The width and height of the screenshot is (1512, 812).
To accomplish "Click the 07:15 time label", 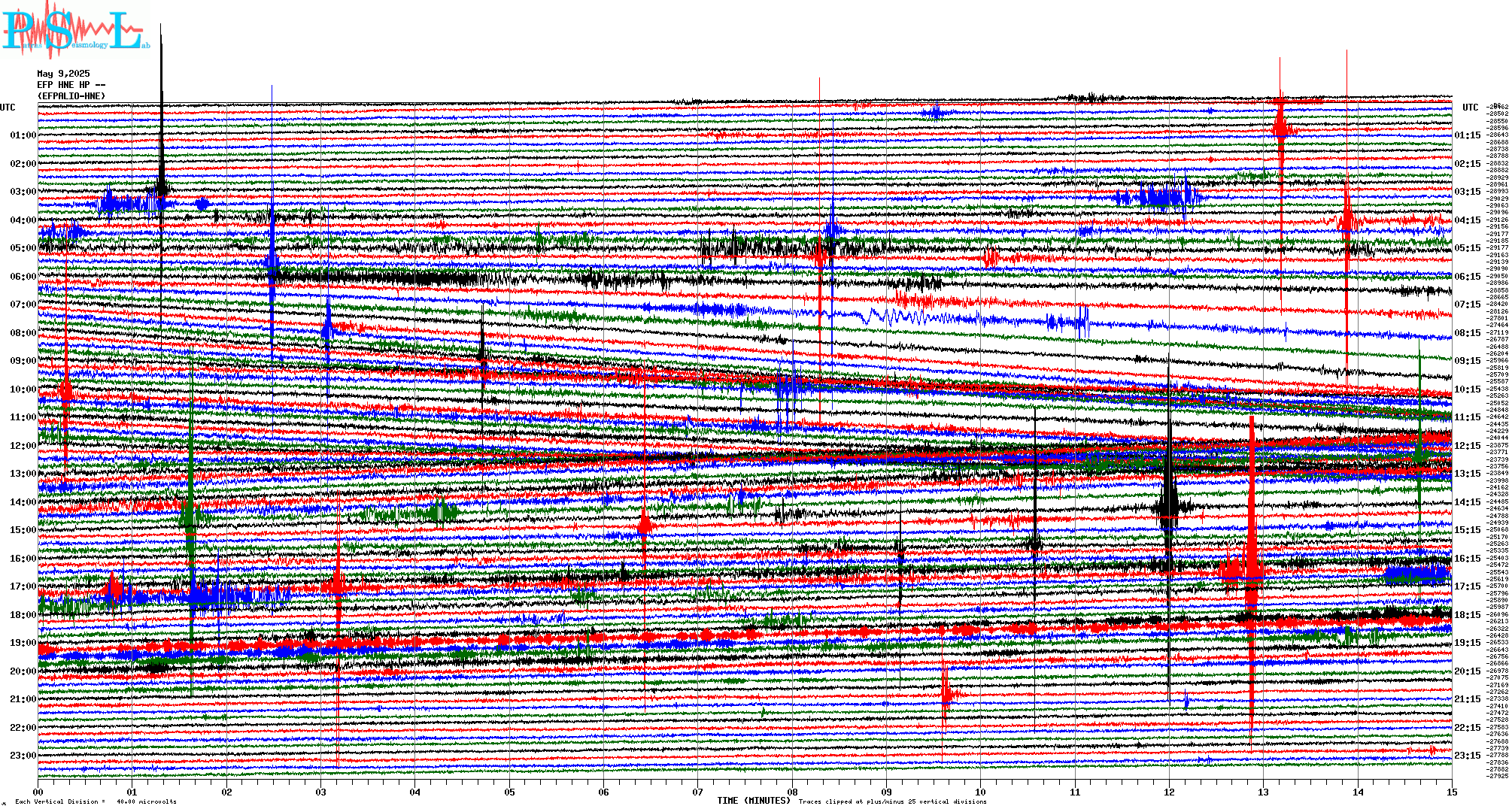I will click(1468, 304).
